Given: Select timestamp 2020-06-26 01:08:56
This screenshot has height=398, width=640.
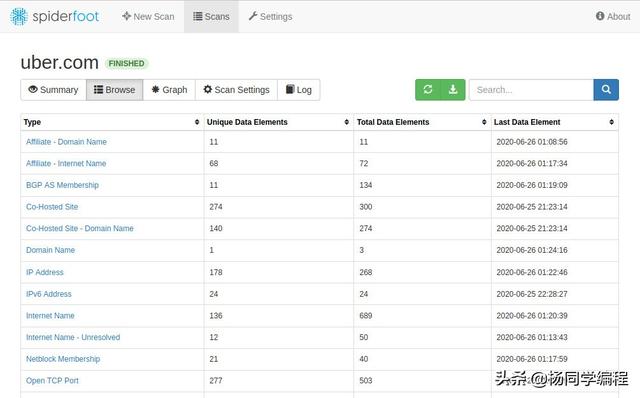Looking at the screenshot, I should click(x=532, y=142).
